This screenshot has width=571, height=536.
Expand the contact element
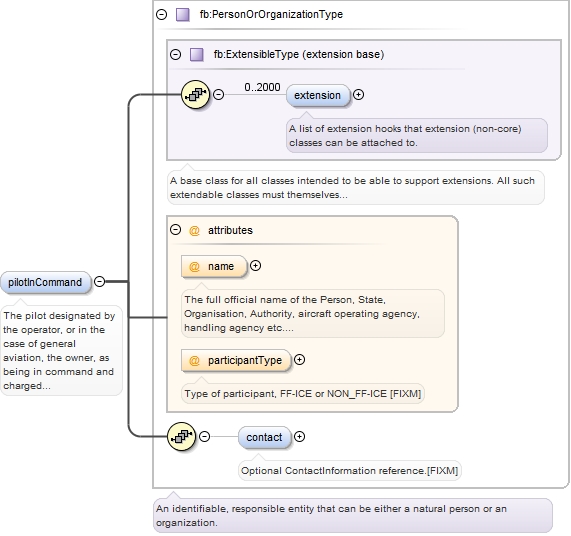point(299,436)
